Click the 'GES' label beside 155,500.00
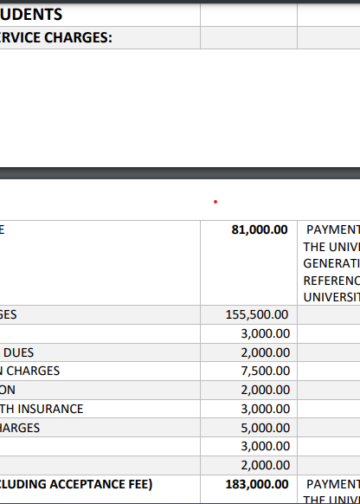The width and height of the screenshot is (360, 504). tap(8, 315)
